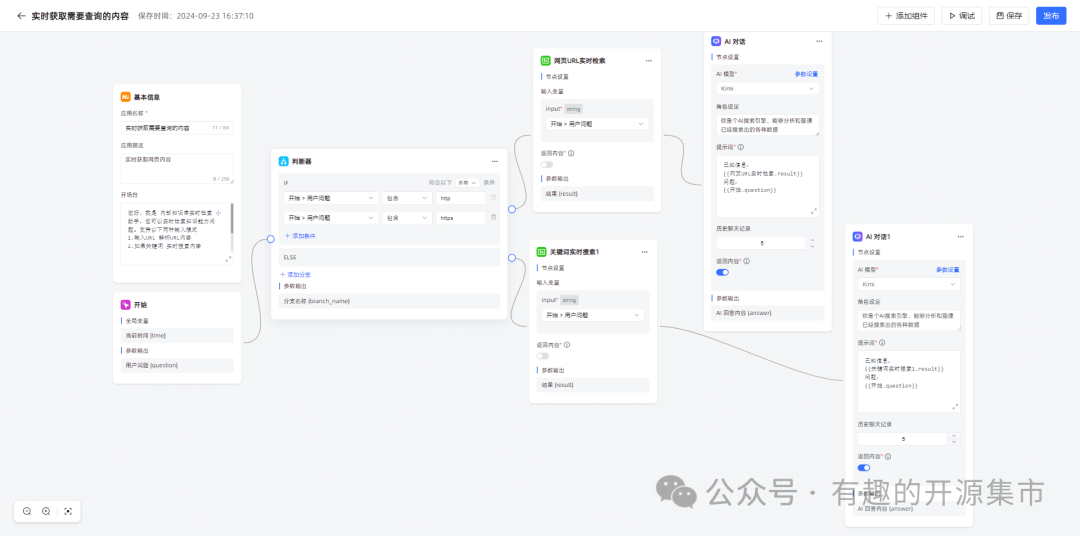Open 包含 operator dropdown in https row
The width and height of the screenshot is (1080, 536).
pos(407,217)
